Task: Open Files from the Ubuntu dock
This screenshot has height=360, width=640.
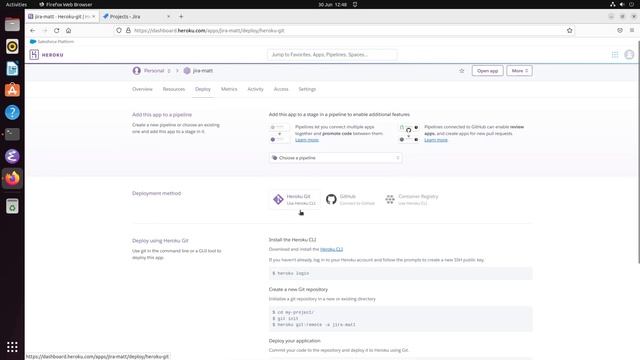Action: [12, 24]
